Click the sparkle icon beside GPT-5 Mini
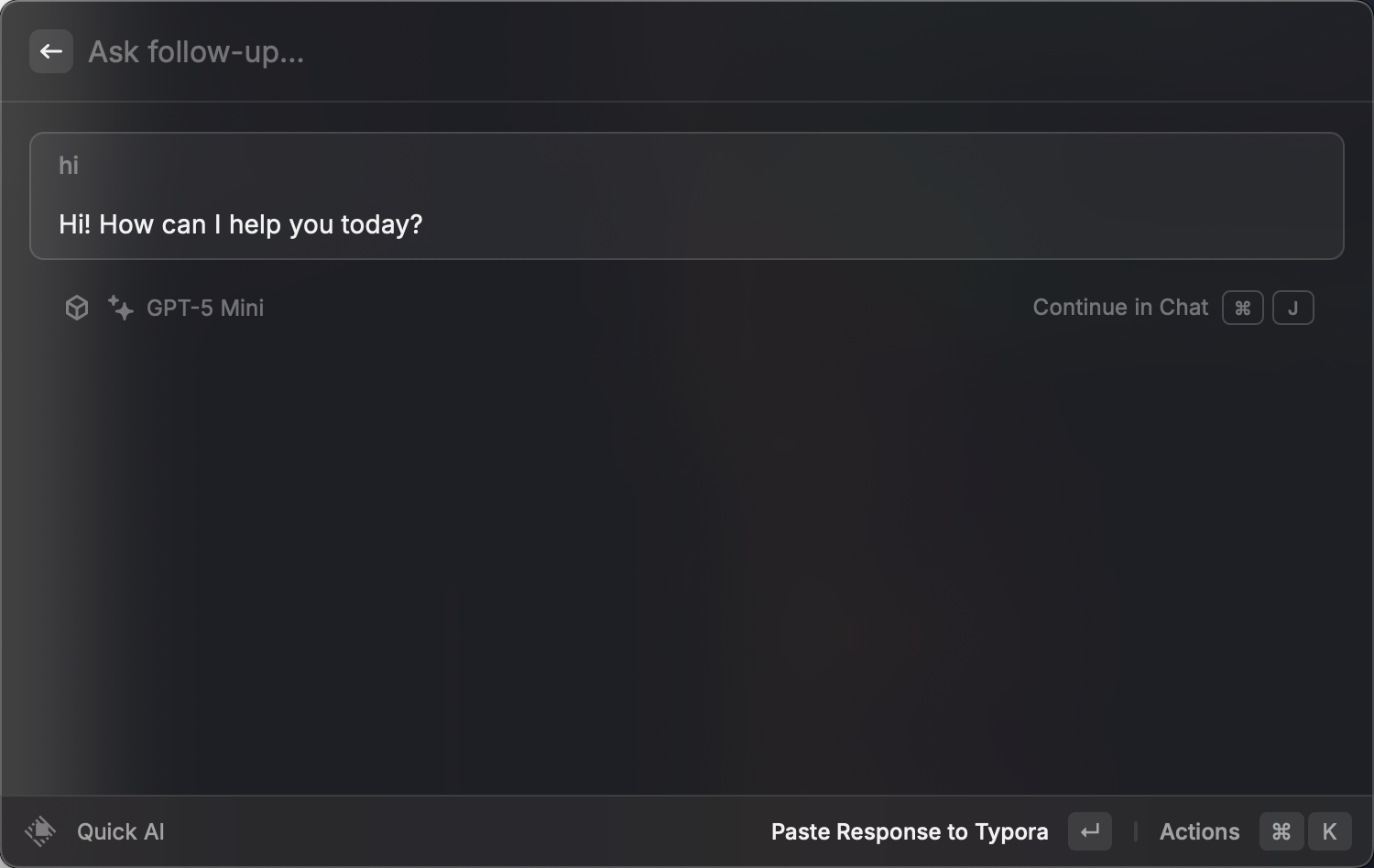 coord(120,308)
